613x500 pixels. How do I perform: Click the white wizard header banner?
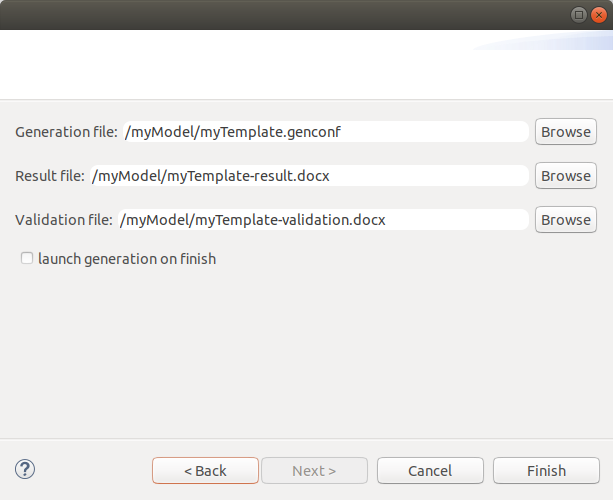250,64
